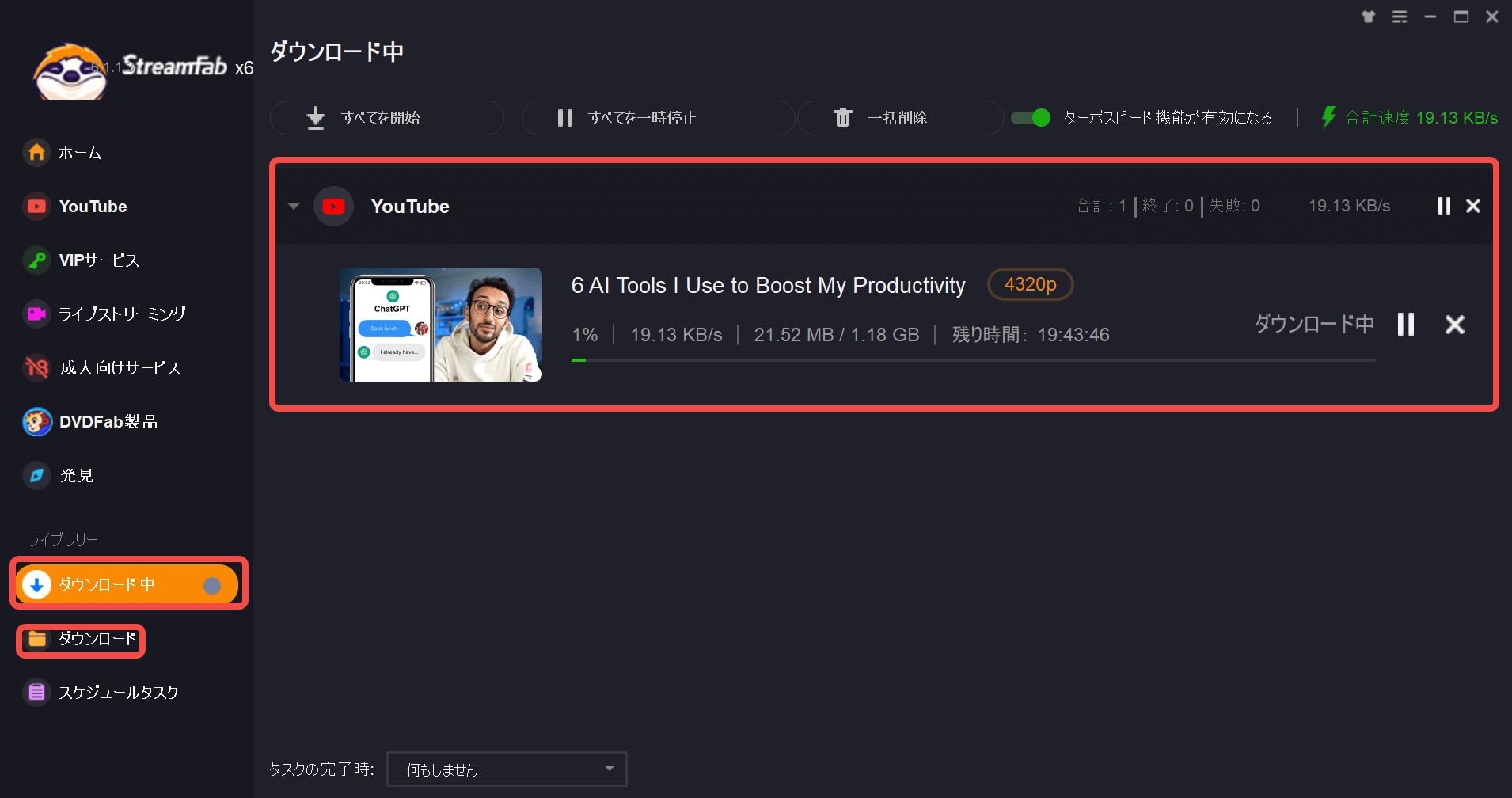Remove the YouTube group with X
Screen dimensions: 1512x798
1473,206
